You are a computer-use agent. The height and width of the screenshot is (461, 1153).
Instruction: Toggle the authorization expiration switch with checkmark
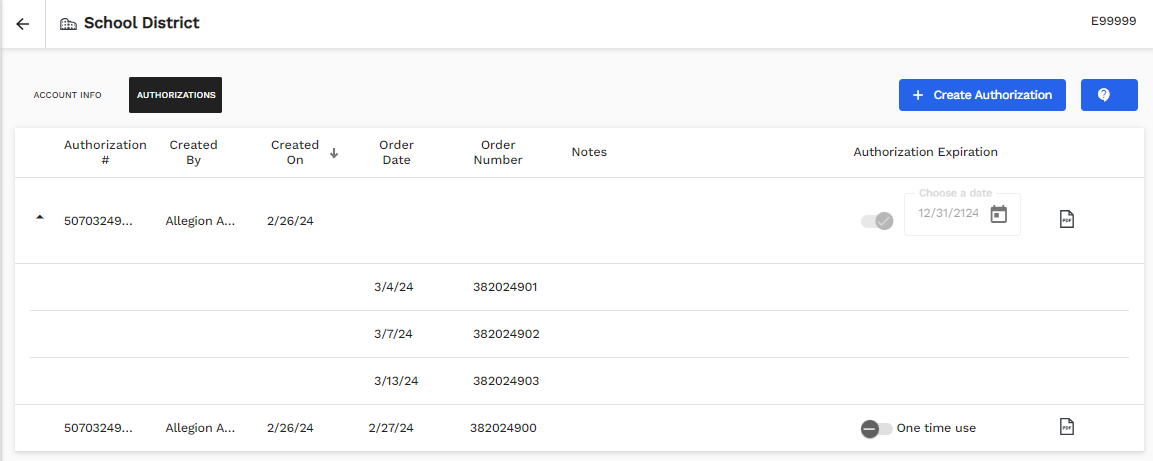877,221
